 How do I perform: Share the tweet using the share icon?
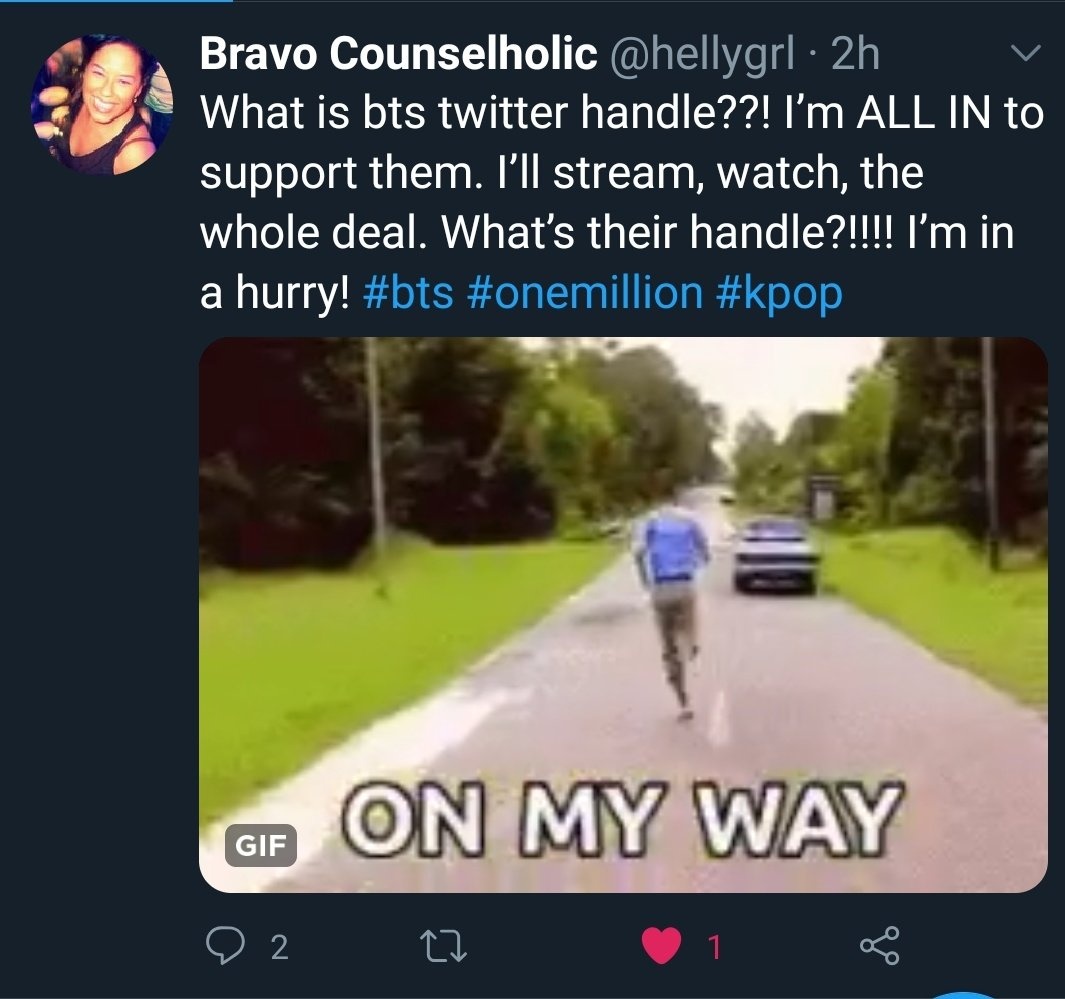880,945
